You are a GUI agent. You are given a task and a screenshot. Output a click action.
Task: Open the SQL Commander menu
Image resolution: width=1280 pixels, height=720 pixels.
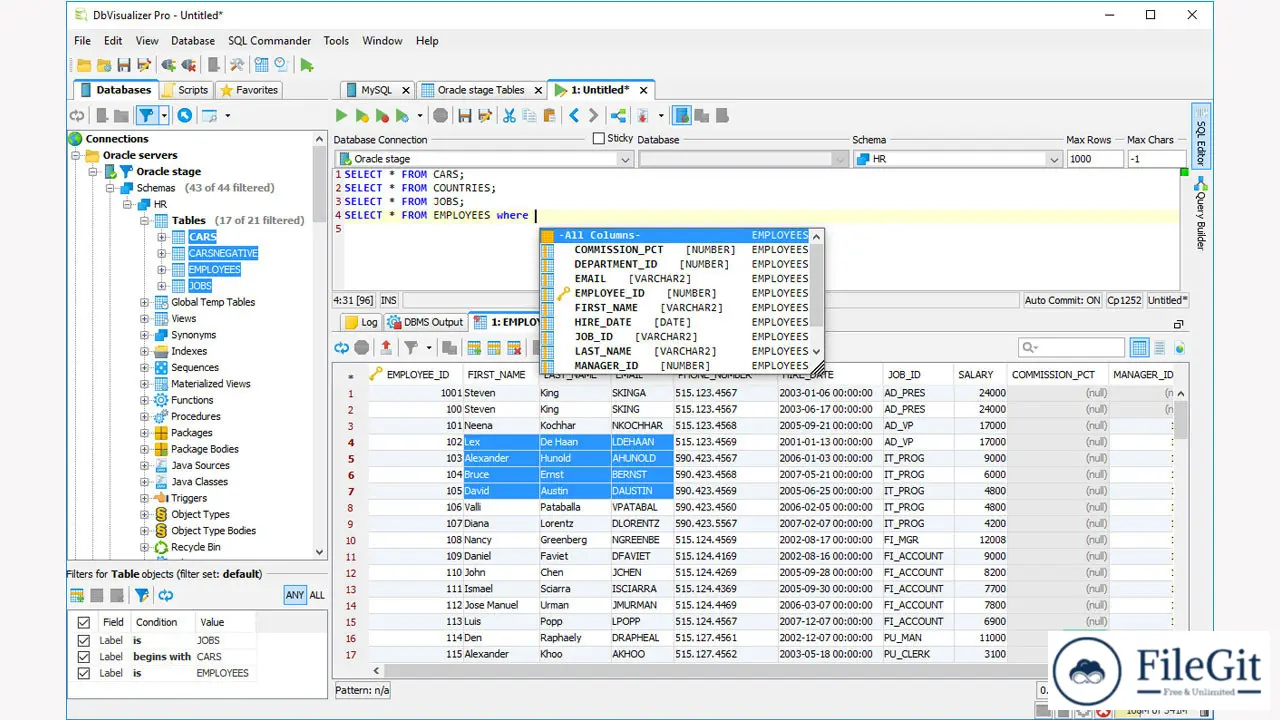(269, 41)
